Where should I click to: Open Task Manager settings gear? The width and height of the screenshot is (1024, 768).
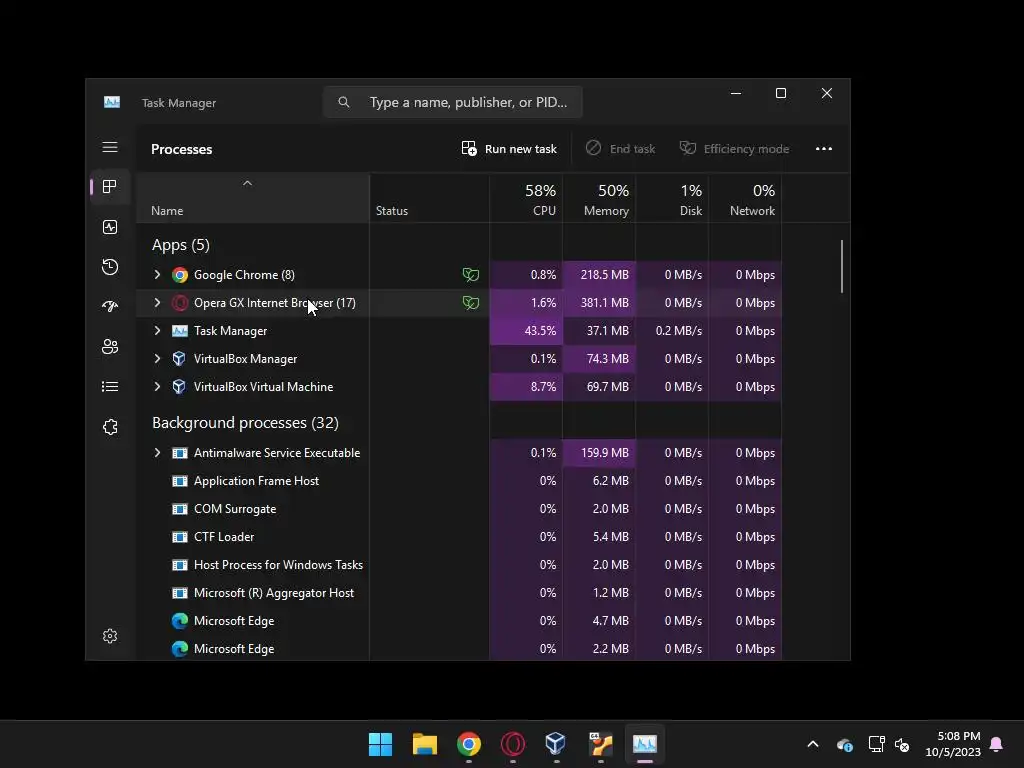click(110, 636)
